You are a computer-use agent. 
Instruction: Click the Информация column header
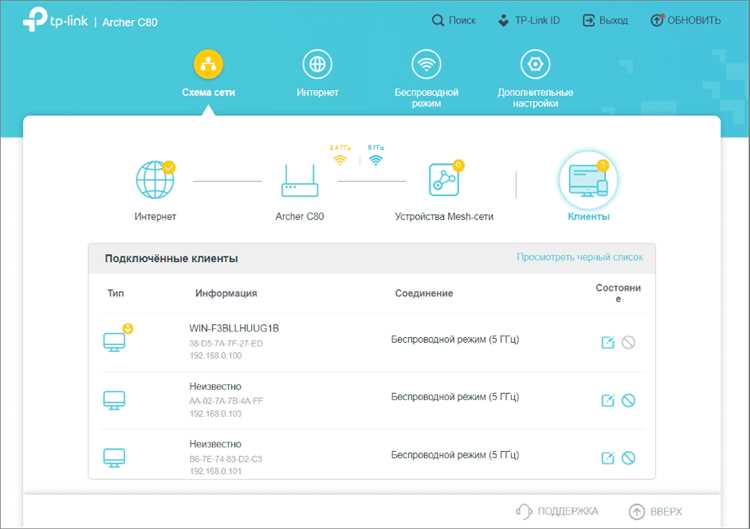click(x=226, y=293)
